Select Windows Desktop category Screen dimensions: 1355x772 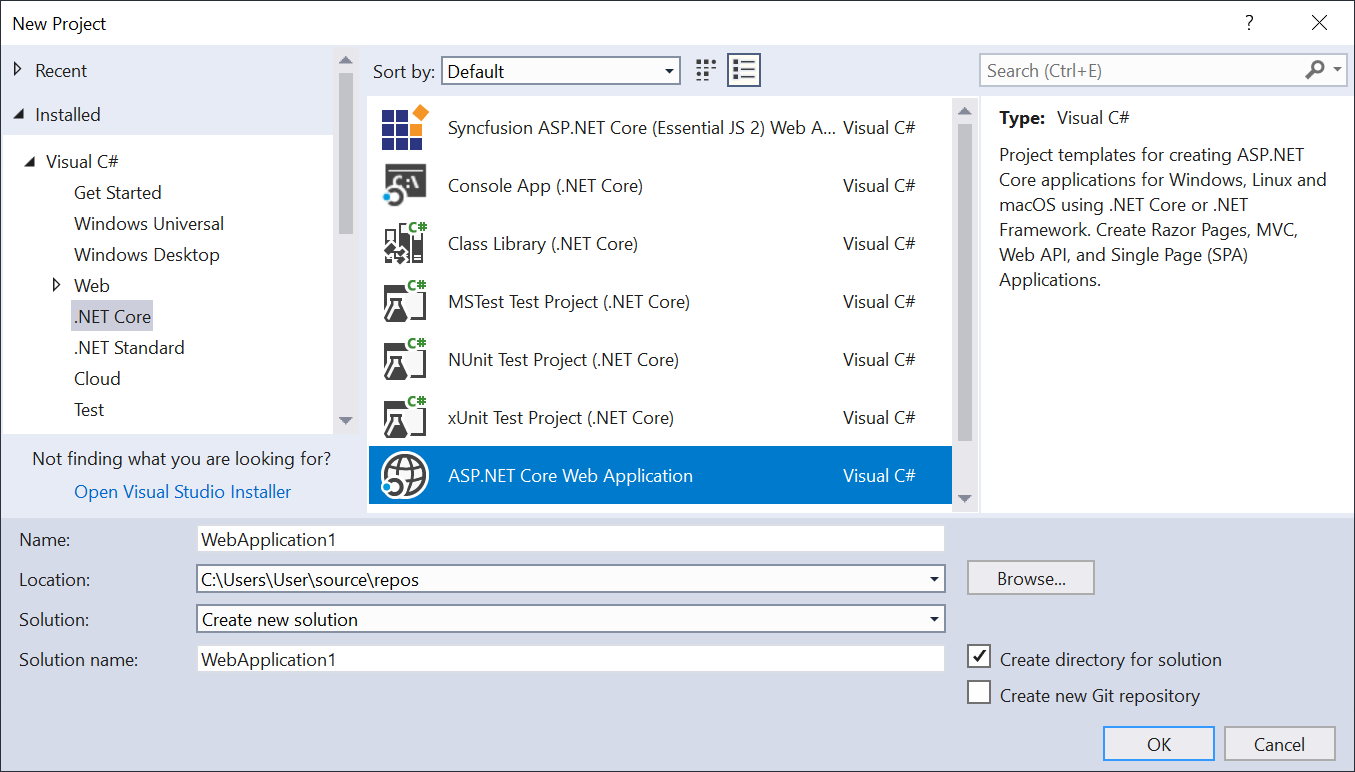pyautogui.click(x=146, y=254)
